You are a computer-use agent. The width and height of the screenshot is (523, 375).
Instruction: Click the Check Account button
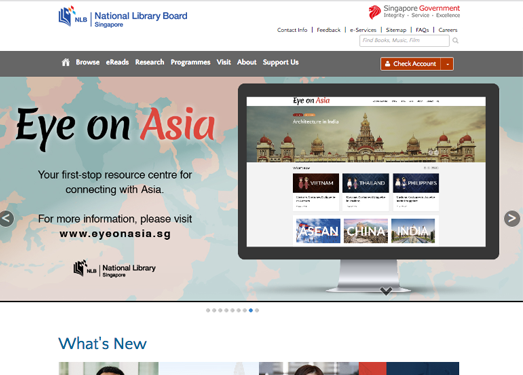coord(411,64)
